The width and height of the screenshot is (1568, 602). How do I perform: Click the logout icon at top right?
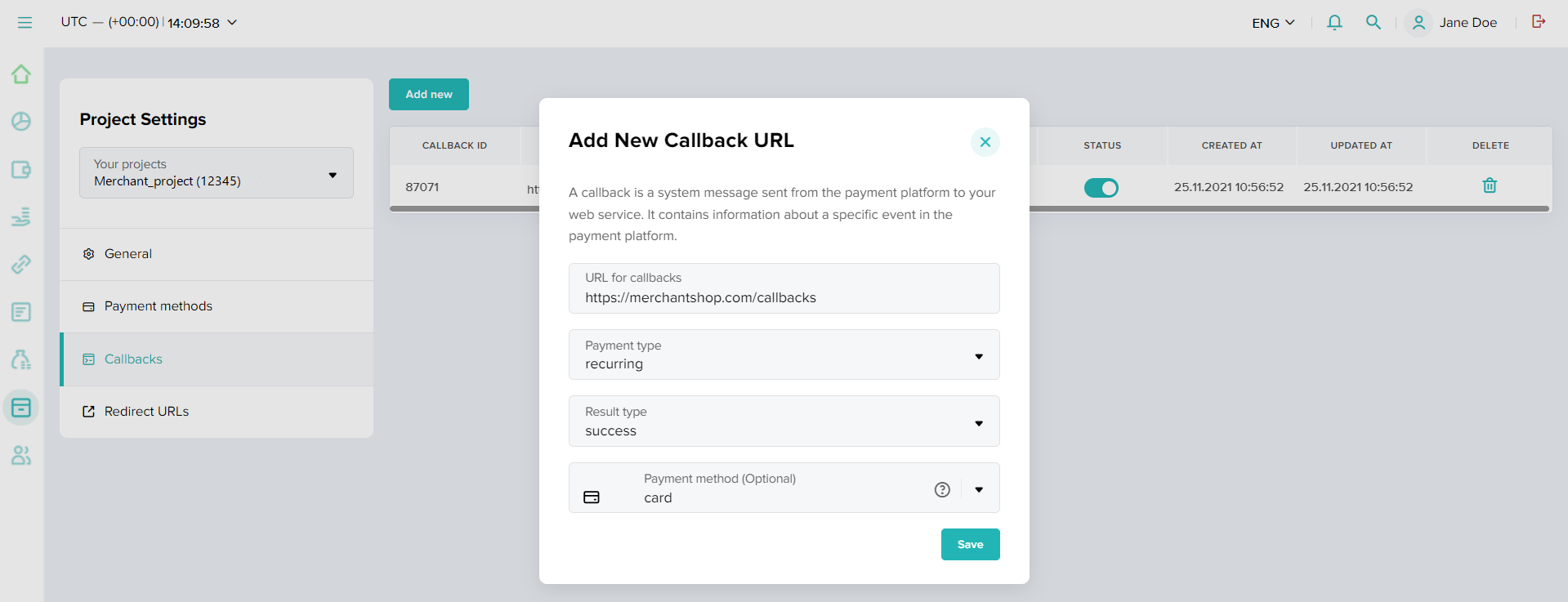click(1539, 22)
